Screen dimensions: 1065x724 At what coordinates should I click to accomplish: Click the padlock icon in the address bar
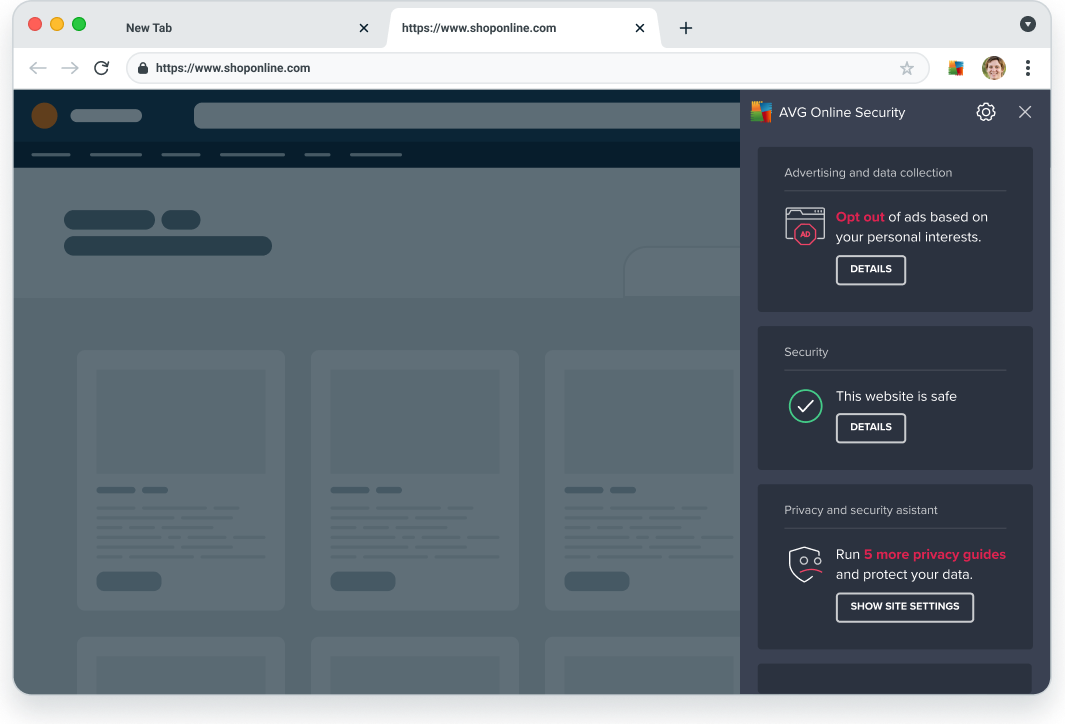[142, 68]
